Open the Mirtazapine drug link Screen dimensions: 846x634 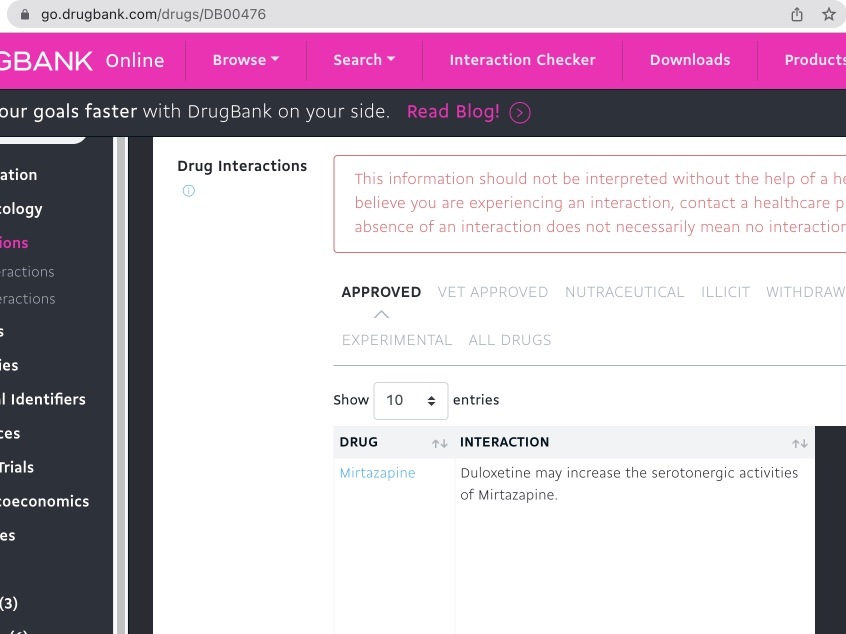pyautogui.click(x=377, y=473)
